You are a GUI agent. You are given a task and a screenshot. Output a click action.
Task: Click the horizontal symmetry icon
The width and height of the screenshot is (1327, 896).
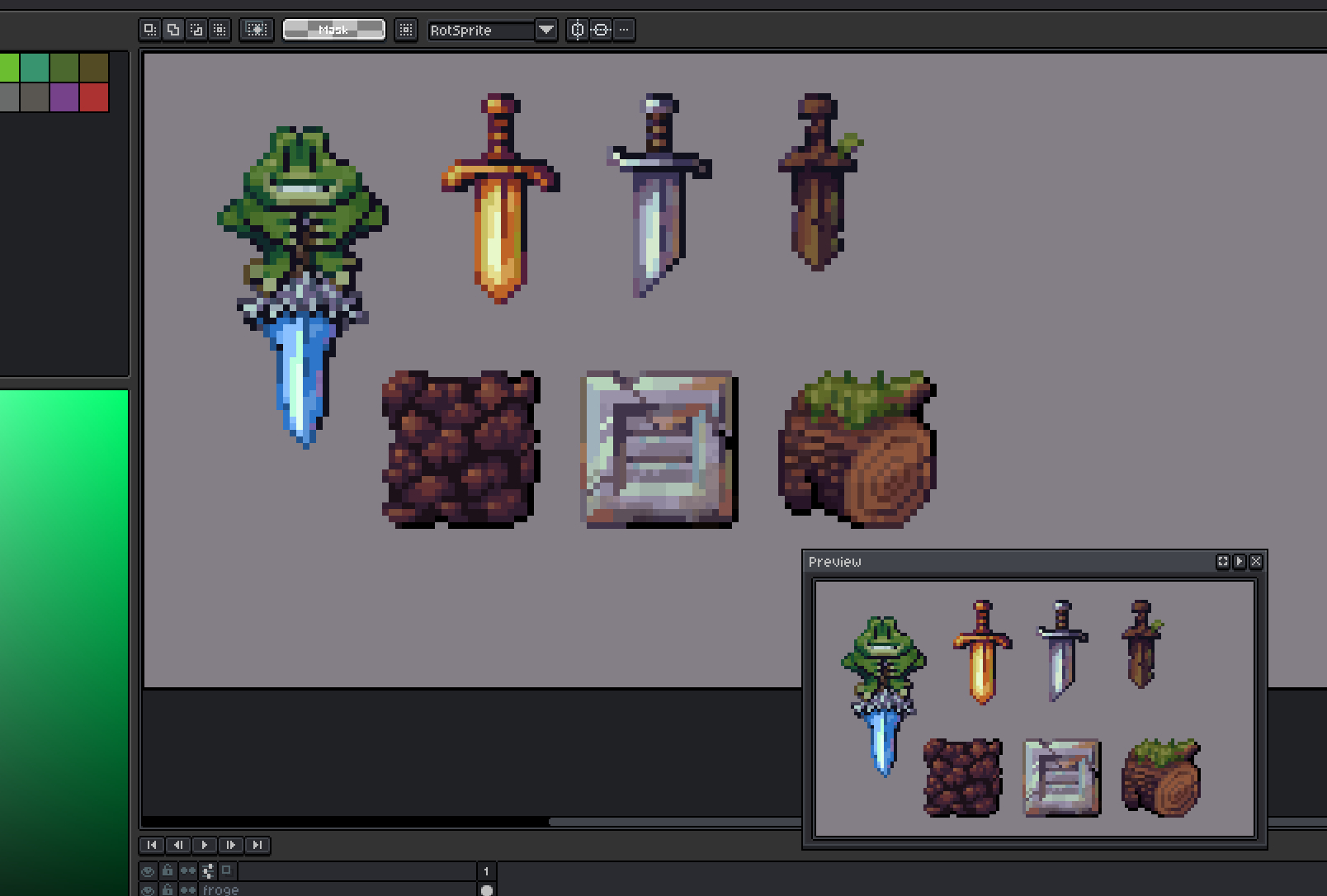(601, 30)
